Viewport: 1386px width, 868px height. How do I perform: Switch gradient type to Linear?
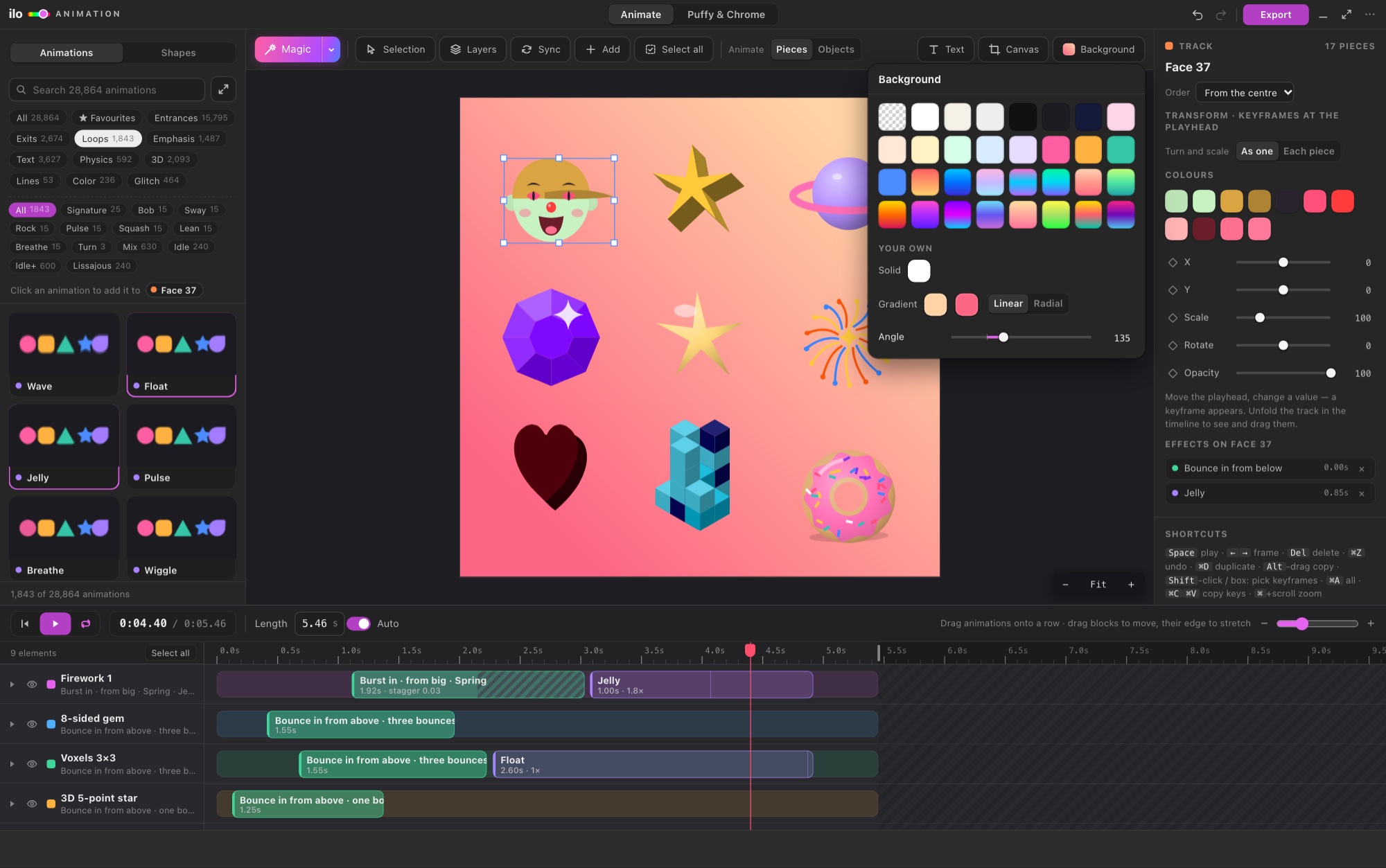[1008, 303]
